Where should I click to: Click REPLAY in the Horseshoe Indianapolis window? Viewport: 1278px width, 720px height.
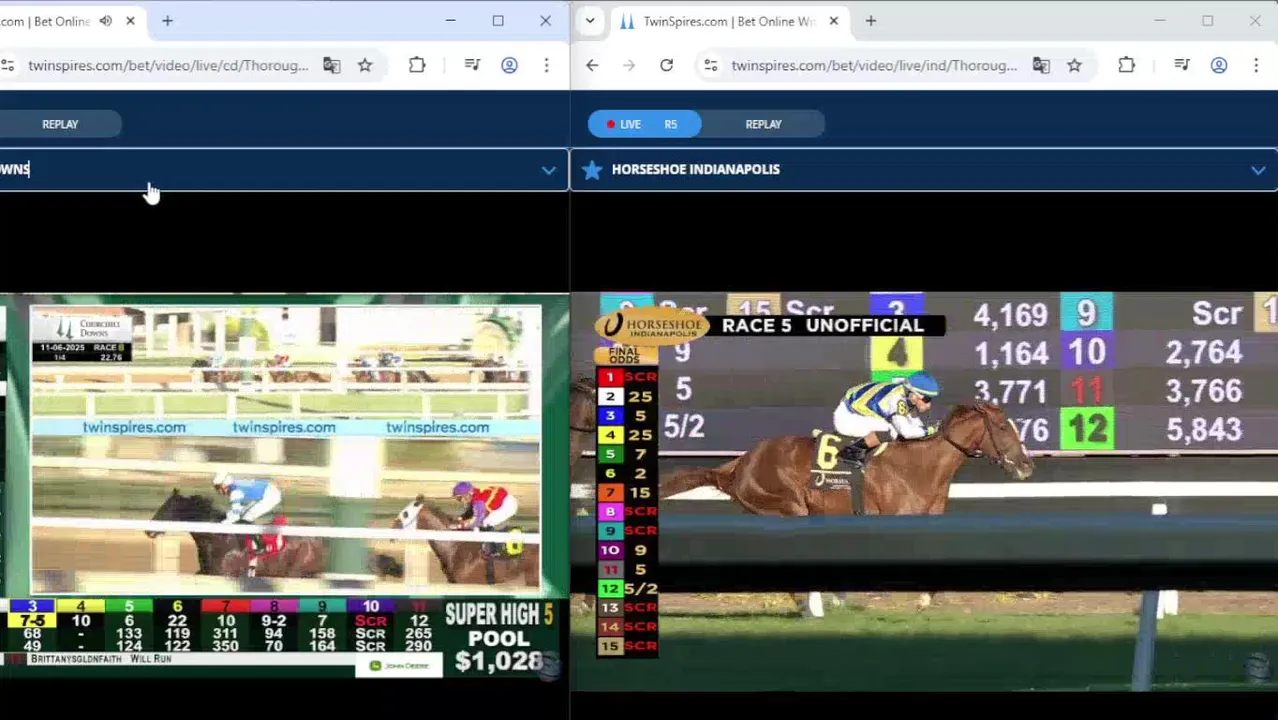pos(763,124)
